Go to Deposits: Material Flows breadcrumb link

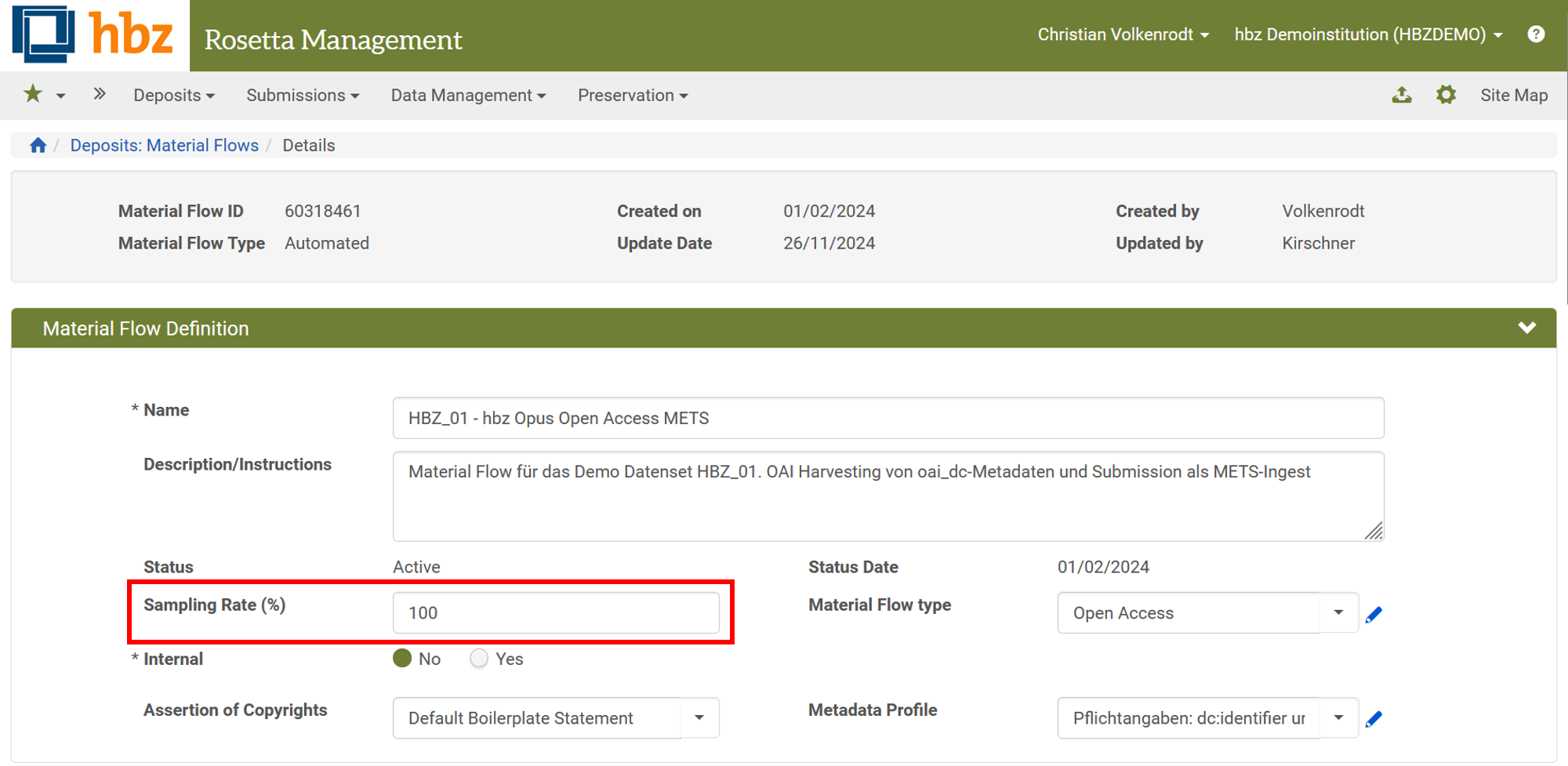164,146
